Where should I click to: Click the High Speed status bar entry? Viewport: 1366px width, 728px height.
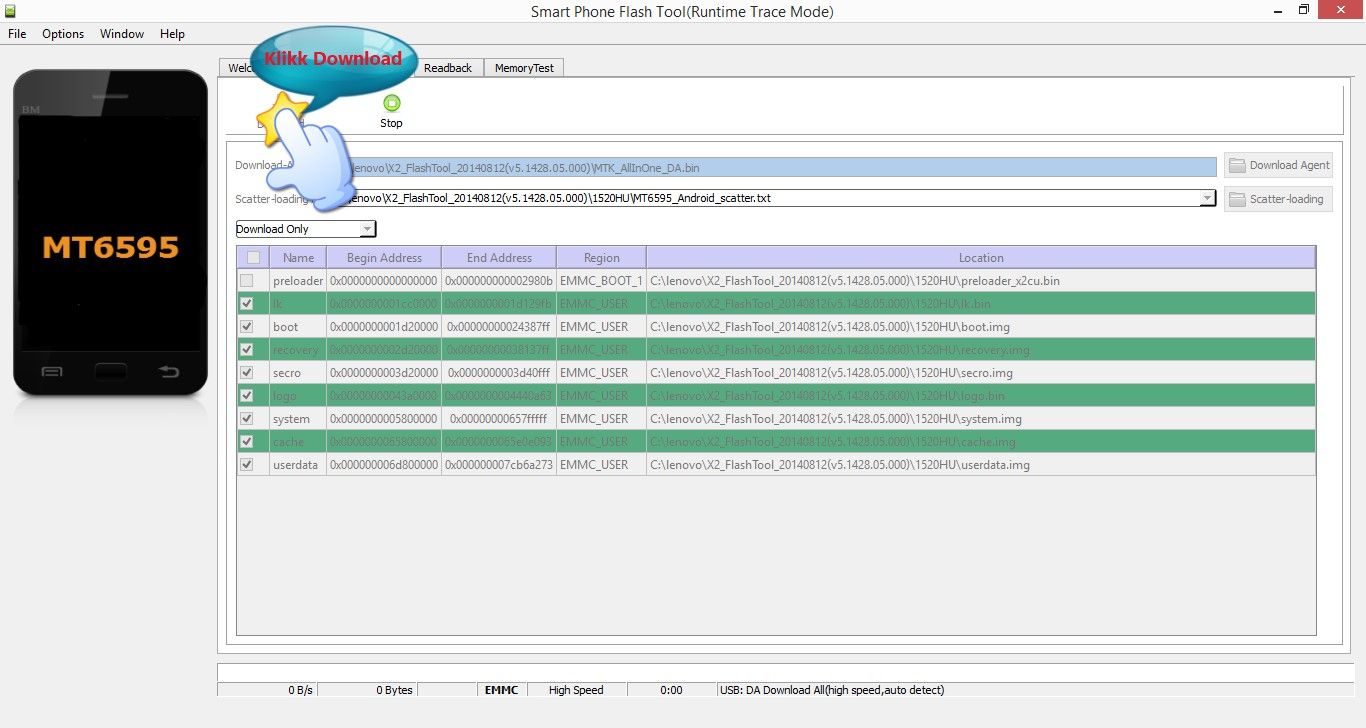coord(576,690)
